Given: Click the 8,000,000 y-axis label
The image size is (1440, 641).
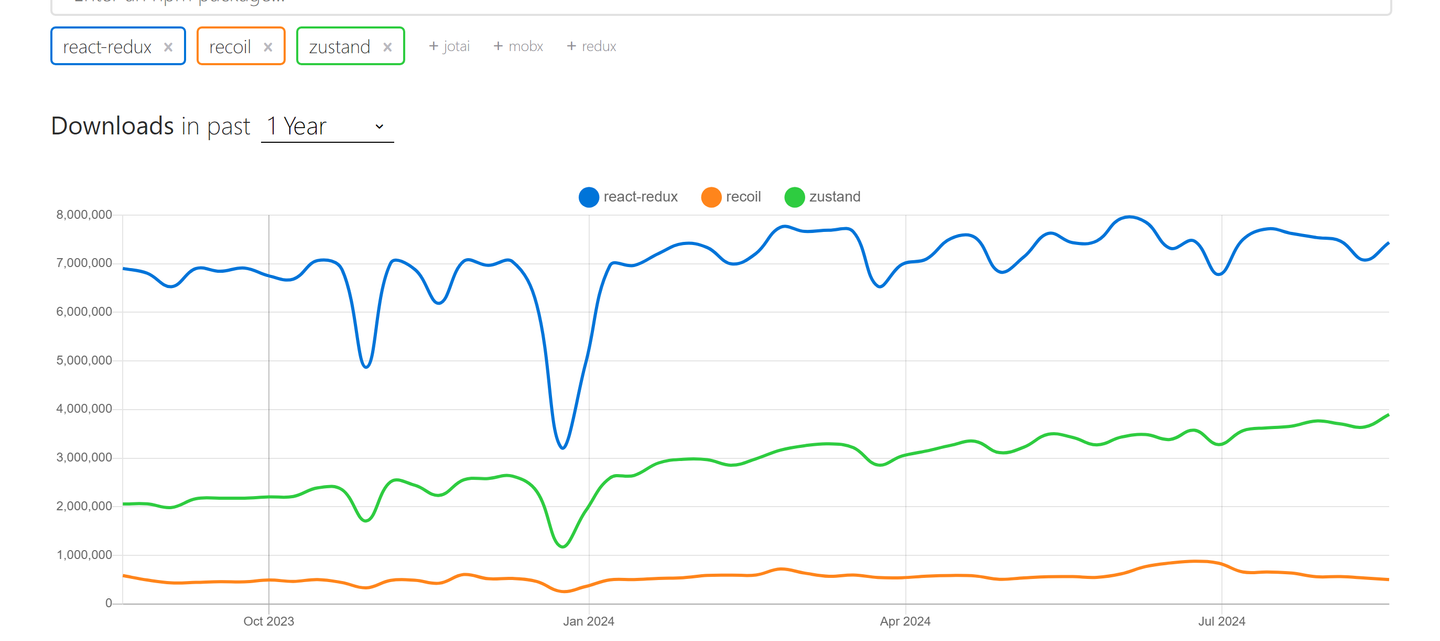Looking at the screenshot, I should (x=84, y=215).
